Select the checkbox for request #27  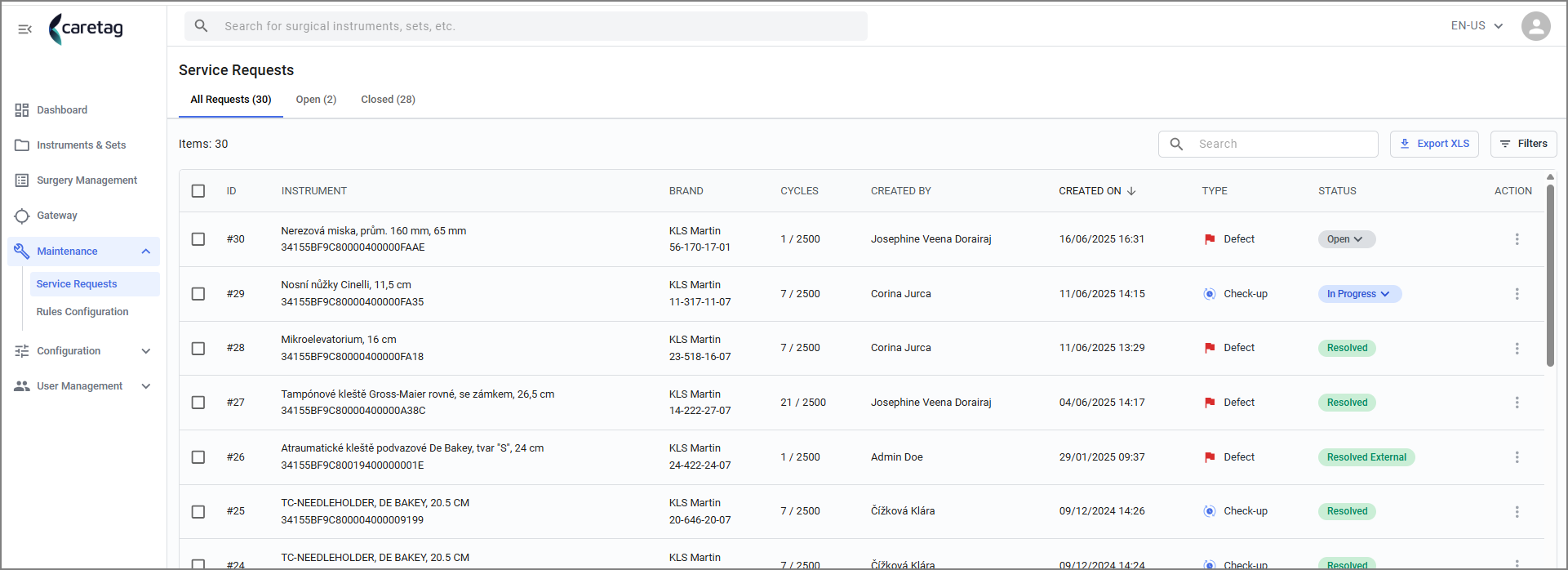(x=198, y=403)
